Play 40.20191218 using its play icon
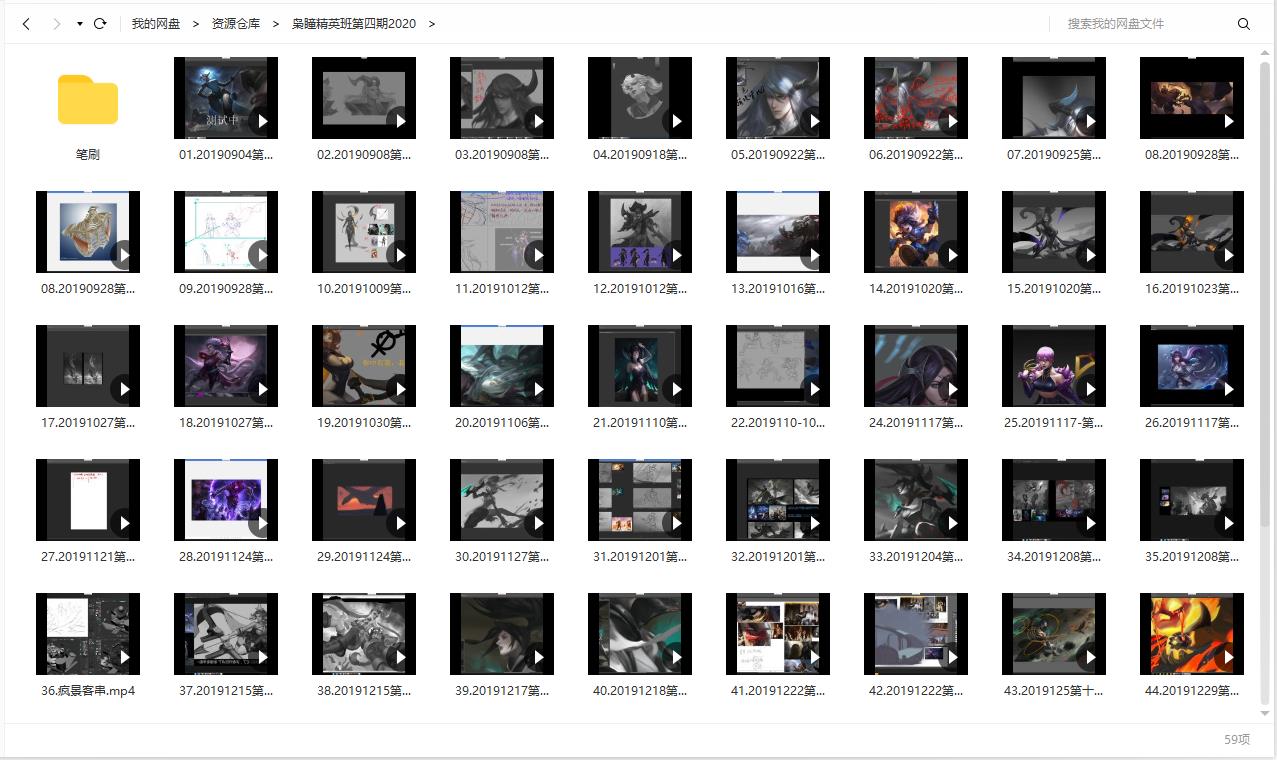The height and width of the screenshot is (760, 1277). click(x=676, y=657)
